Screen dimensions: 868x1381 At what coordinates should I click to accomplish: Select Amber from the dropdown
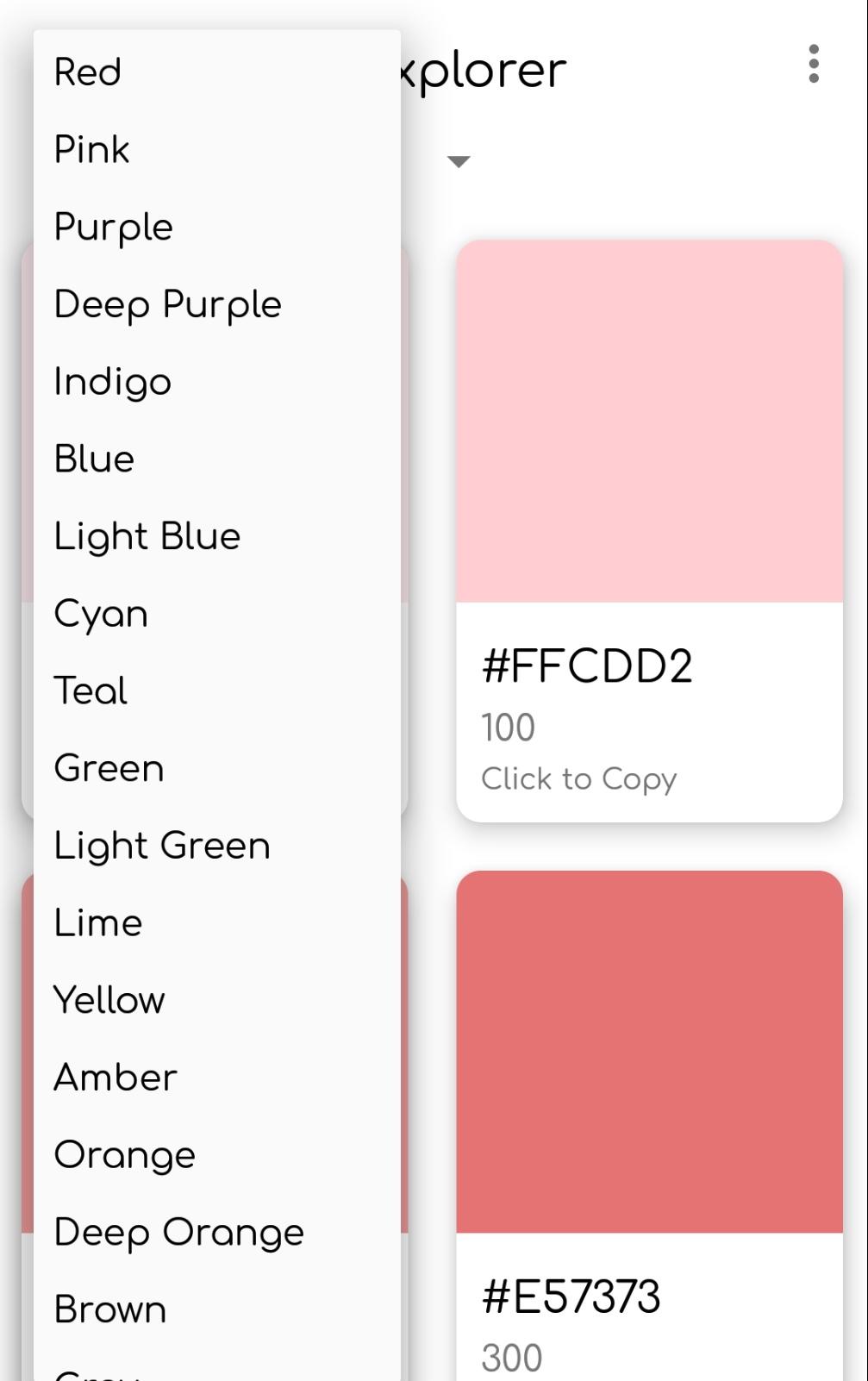pos(116,1078)
